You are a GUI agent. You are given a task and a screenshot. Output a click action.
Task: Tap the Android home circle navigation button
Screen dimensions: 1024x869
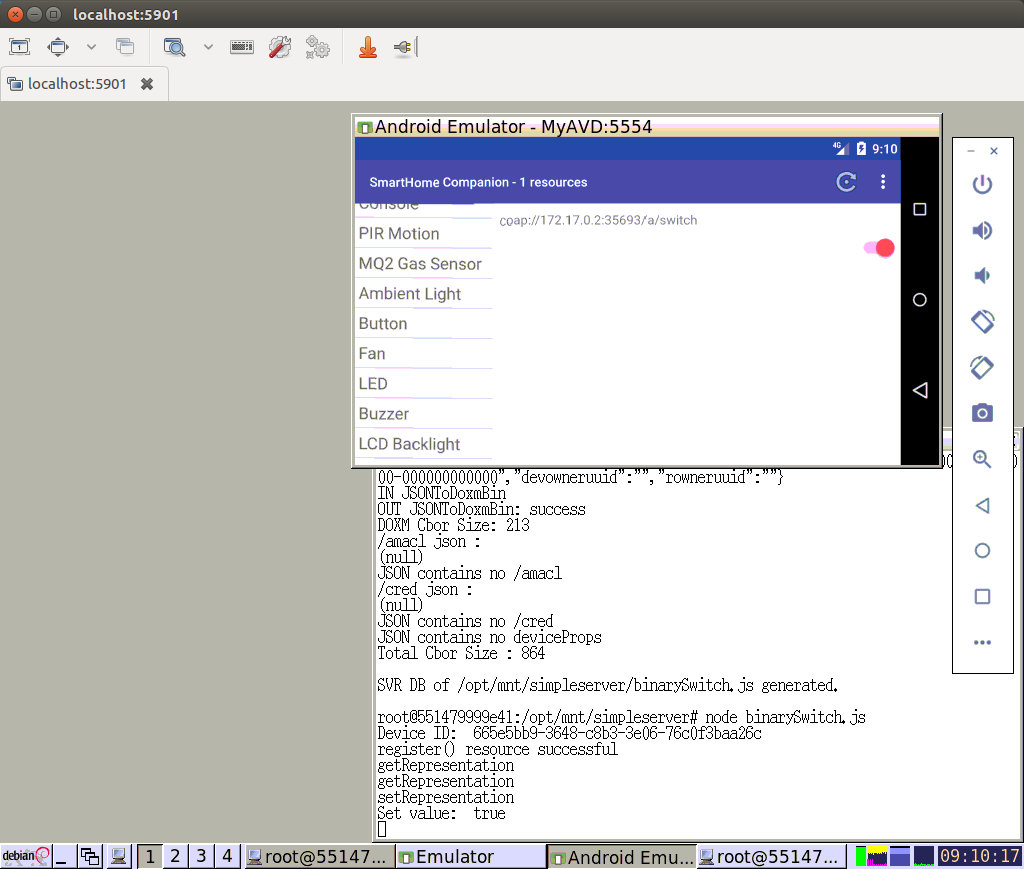coord(920,300)
